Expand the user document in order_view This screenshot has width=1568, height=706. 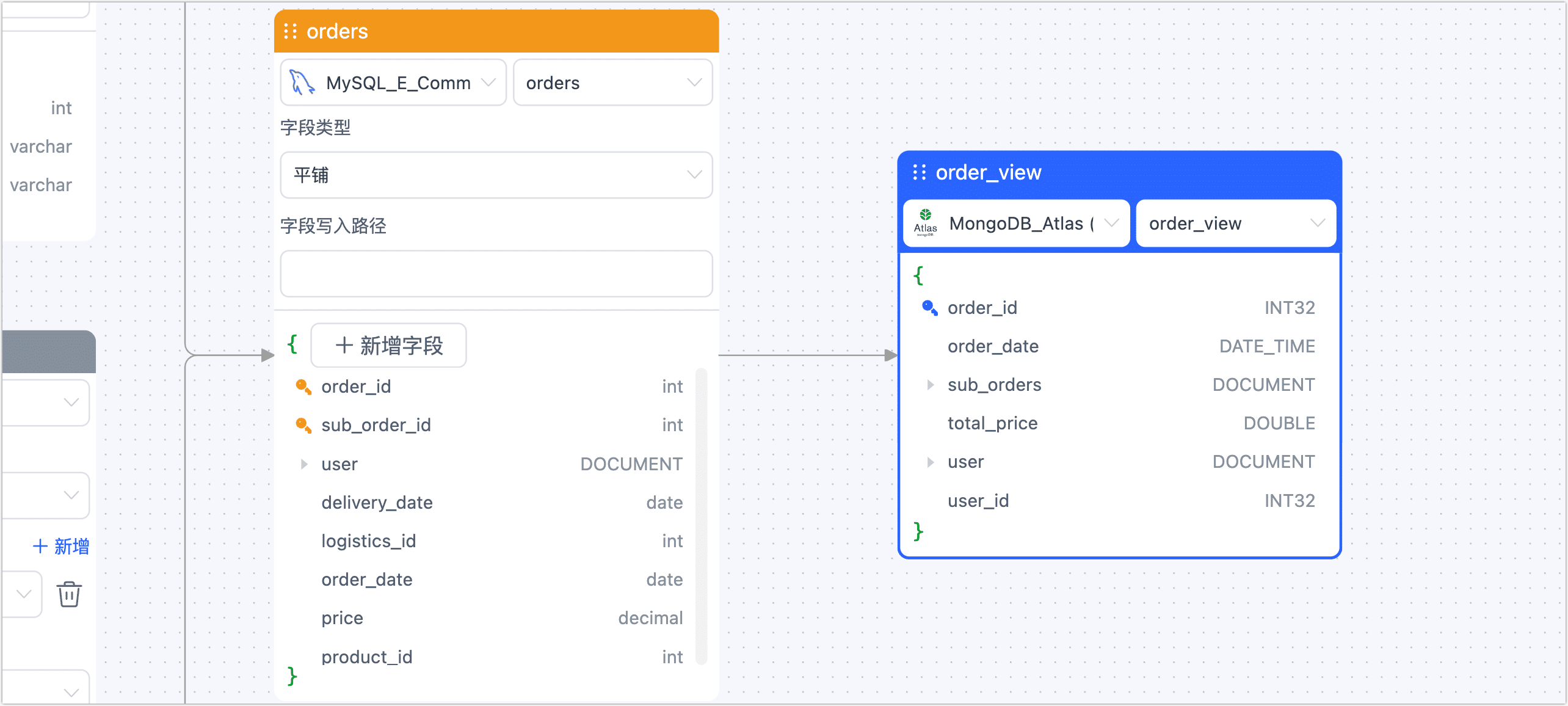[930, 462]
